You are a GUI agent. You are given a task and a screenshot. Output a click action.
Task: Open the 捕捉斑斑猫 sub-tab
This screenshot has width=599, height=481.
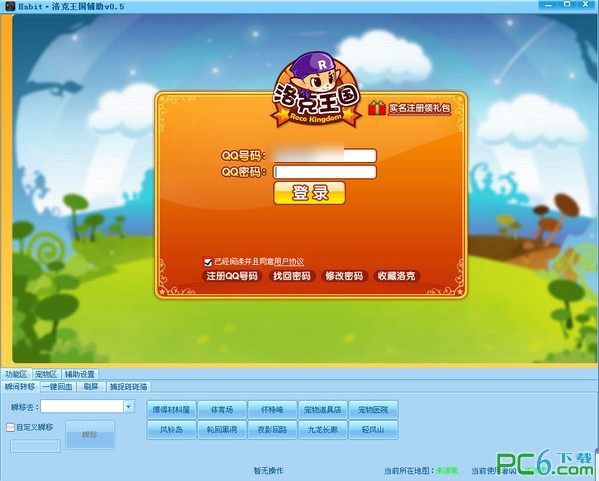128,387
